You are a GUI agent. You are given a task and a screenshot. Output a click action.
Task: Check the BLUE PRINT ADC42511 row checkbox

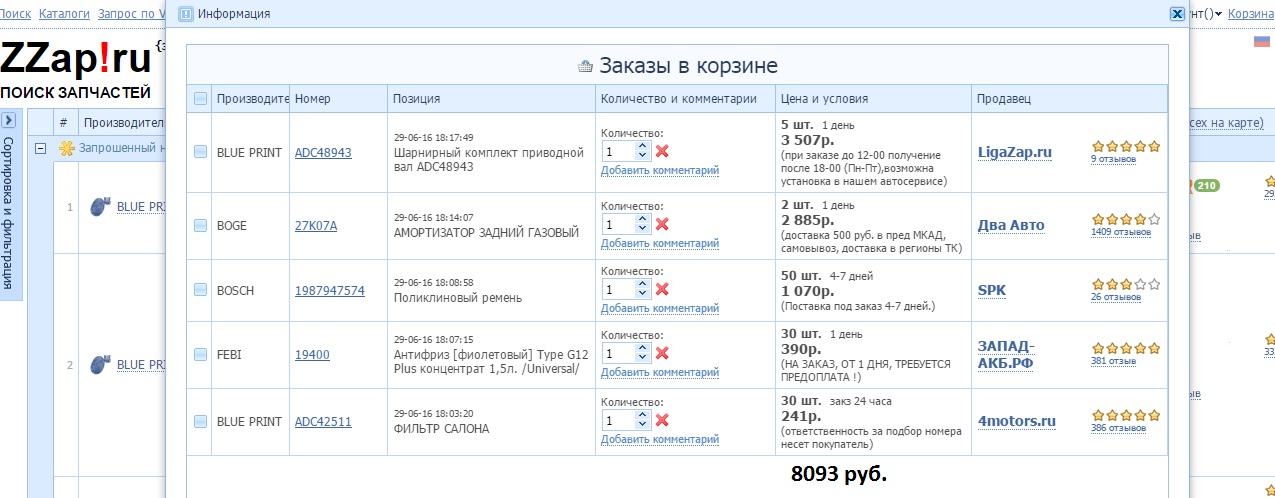[x=200, y=421]
